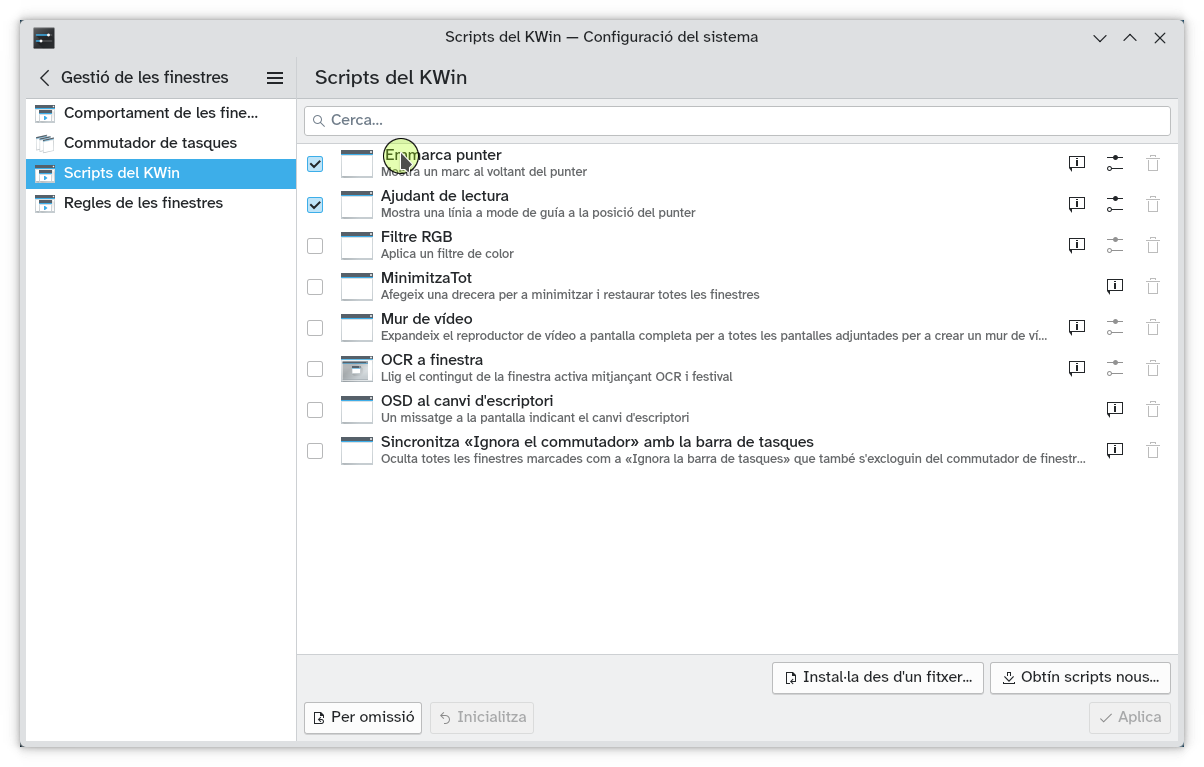
Task: Uncheck the Ajudant de lectura script
Action: [x=315, y=205]
